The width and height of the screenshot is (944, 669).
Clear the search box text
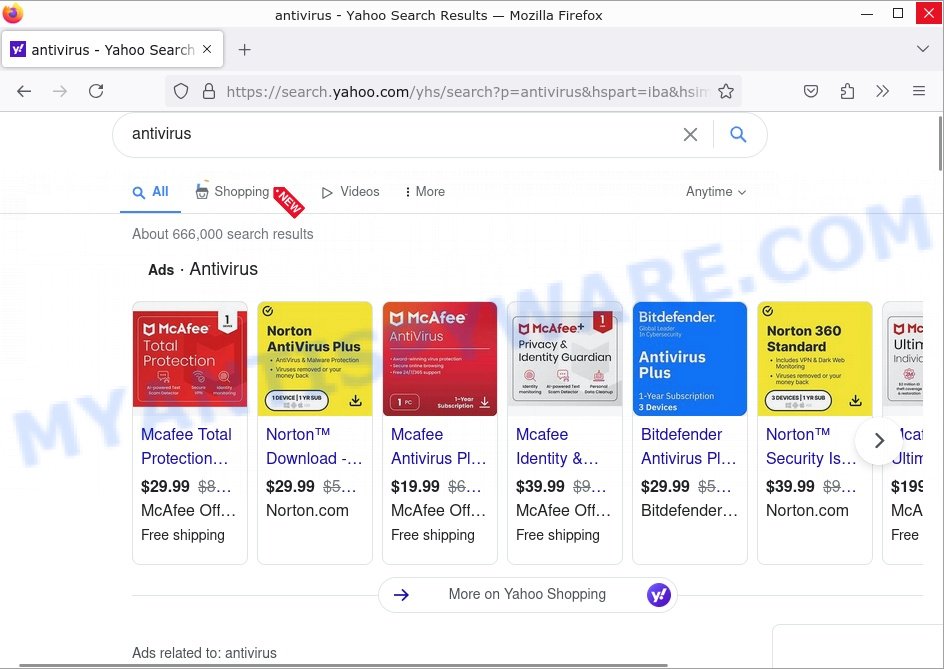(x=691, y=134)
